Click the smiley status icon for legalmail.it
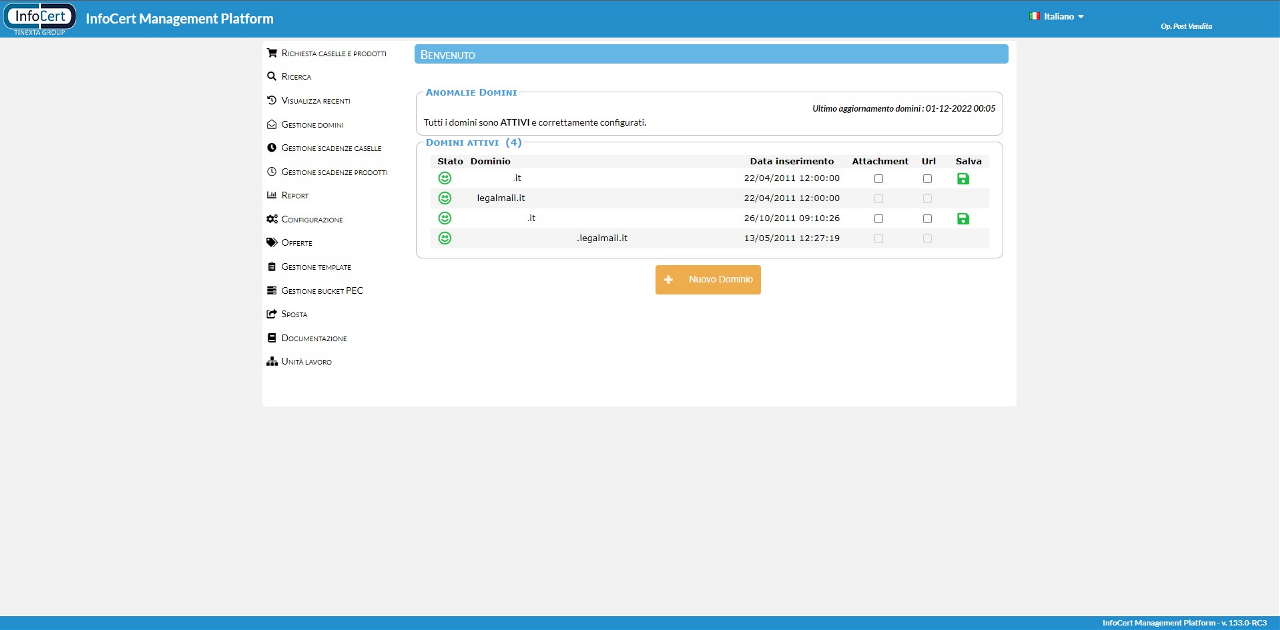1280x630 pixels. tap(445, 198)
